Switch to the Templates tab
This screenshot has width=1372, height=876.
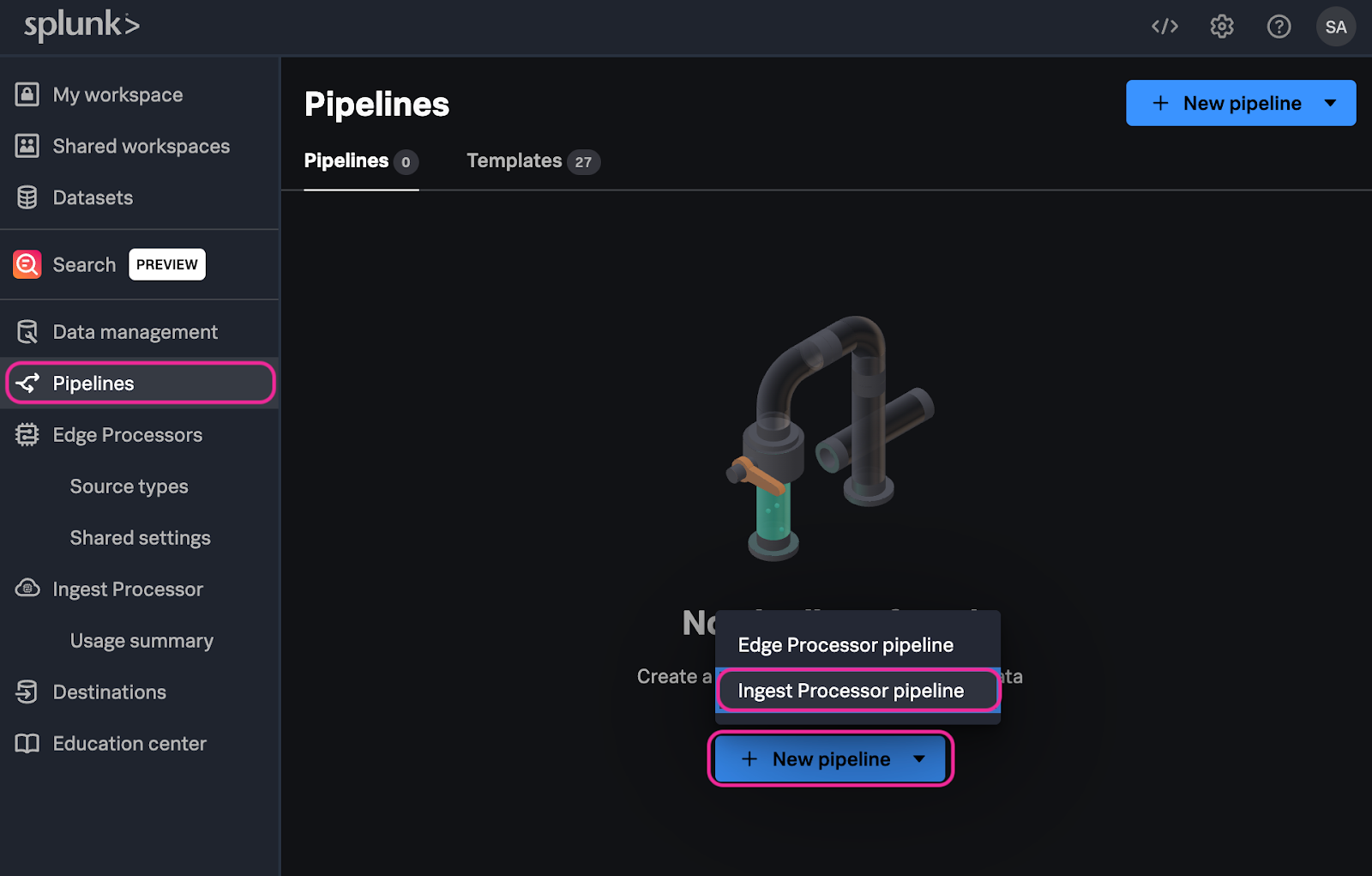coord(514,160)
